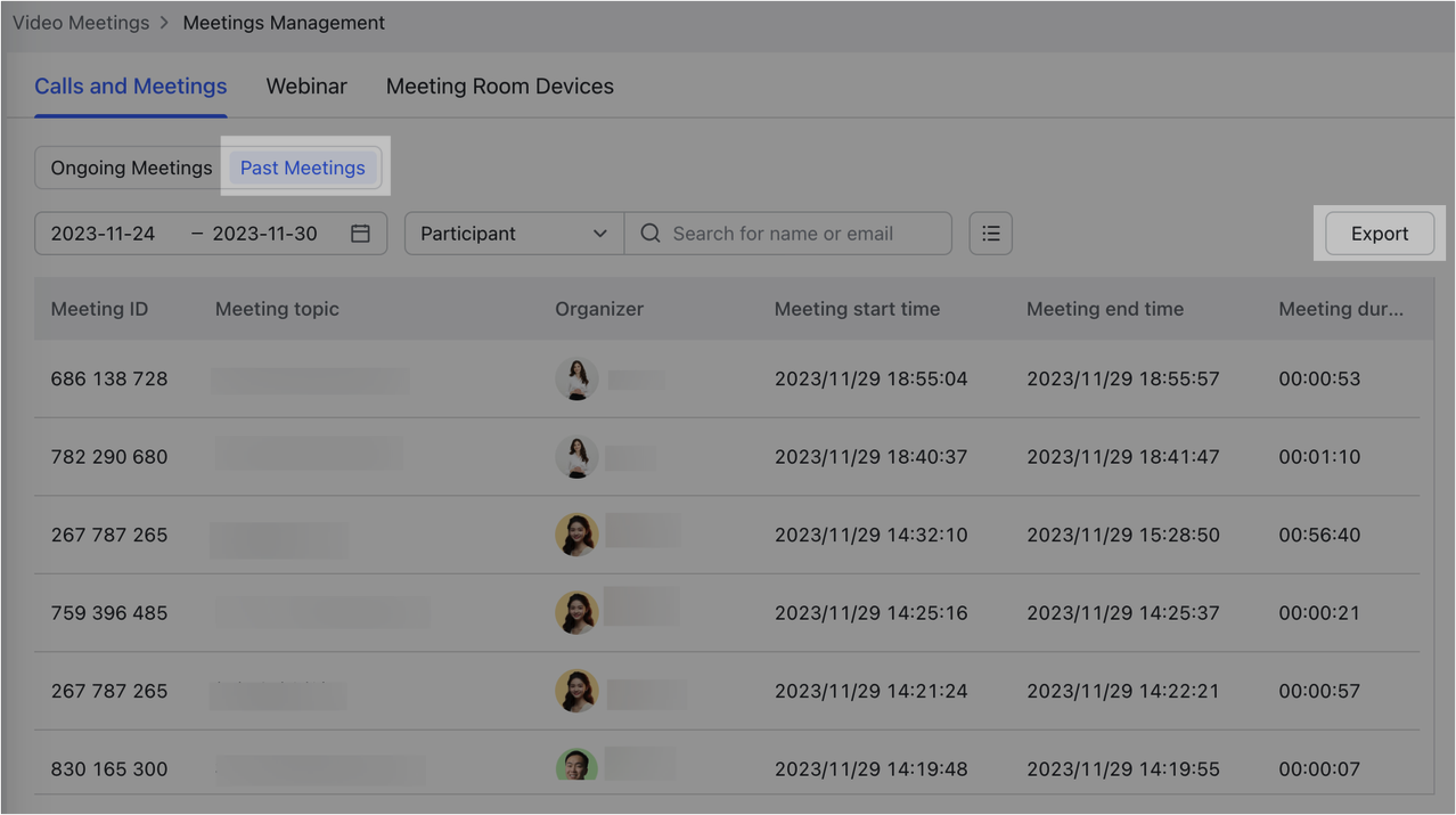Click the organizer avatar for meeting 686 138 728
The height and width of the screenshot is (815, 1456).
click(576, 378)
